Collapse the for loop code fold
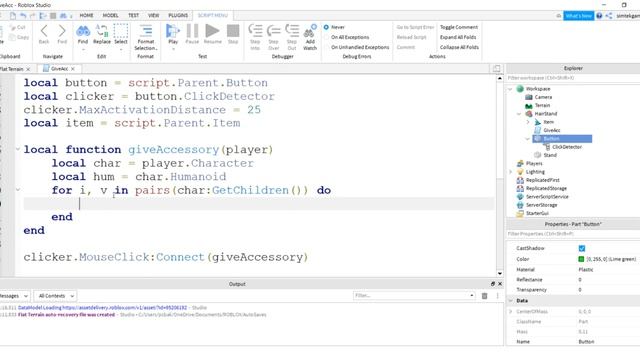 coord(18,189)
